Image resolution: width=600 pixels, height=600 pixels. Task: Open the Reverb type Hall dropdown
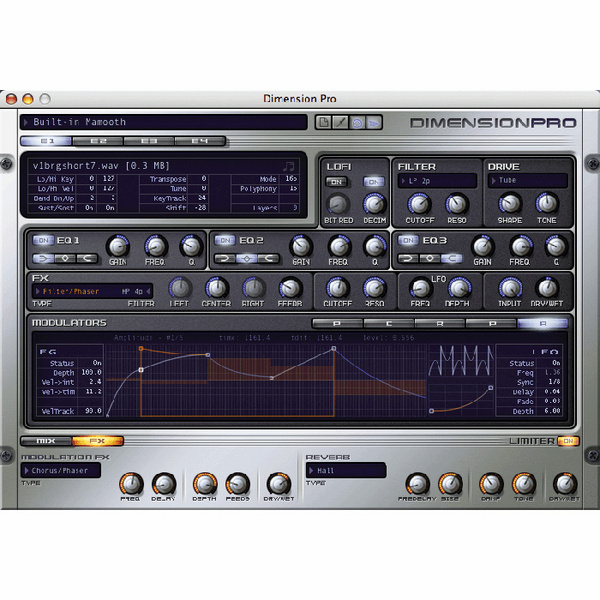tap(346, 470)
